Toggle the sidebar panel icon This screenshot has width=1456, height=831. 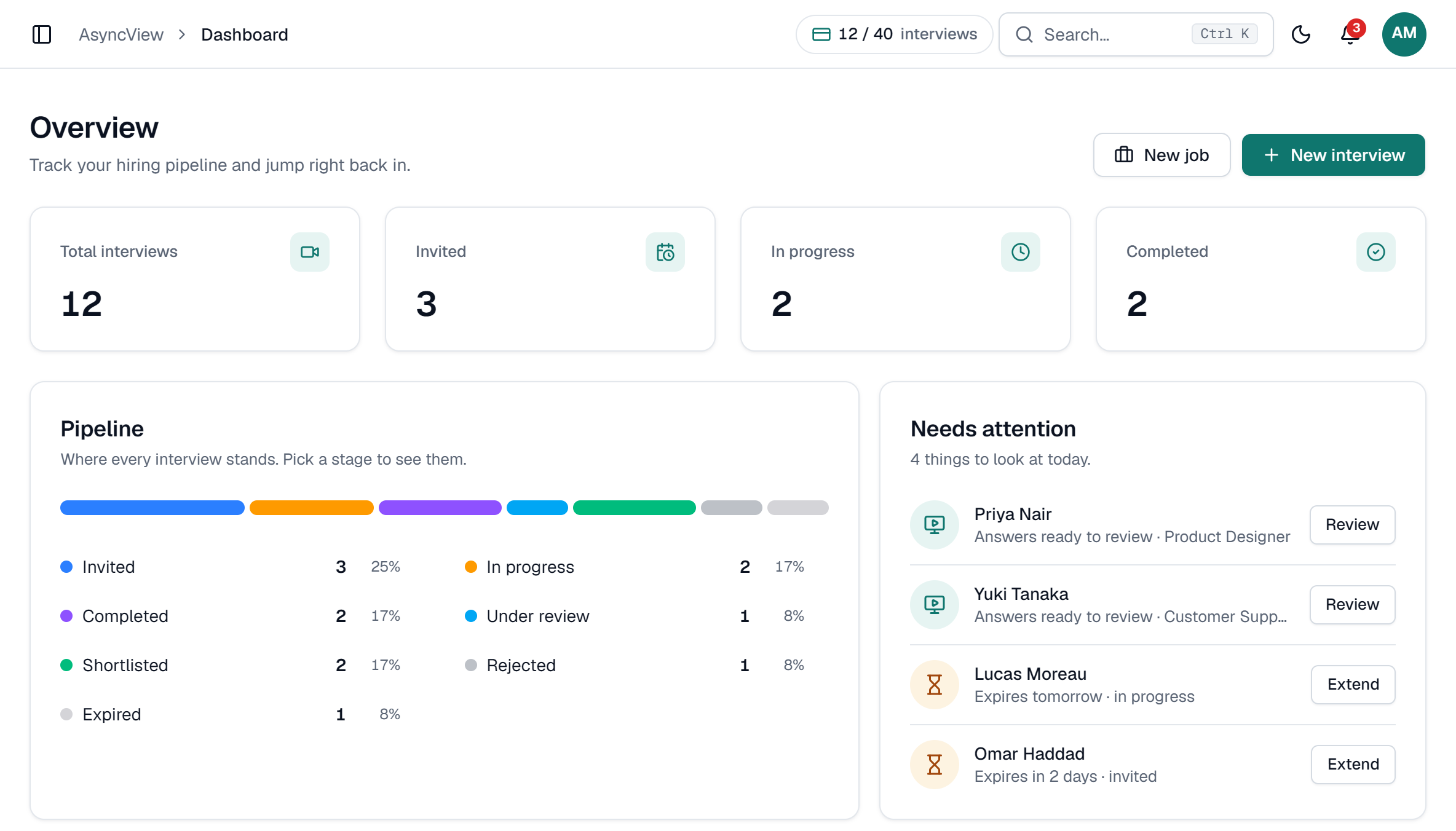tap(42, 34)
